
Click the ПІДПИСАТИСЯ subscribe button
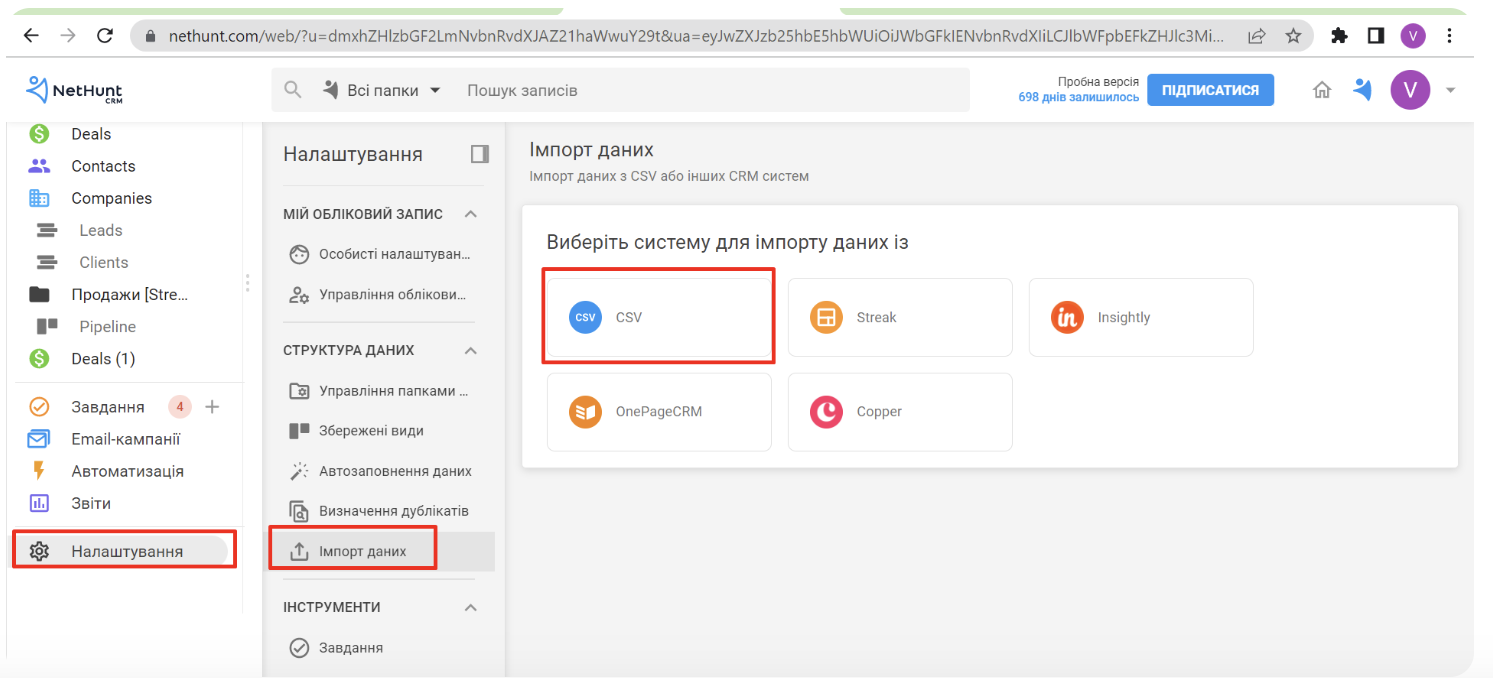tap(1210, 90)
